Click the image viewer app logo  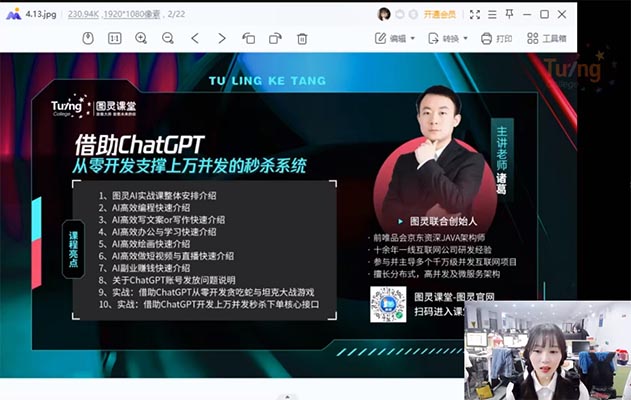[14, 14]
